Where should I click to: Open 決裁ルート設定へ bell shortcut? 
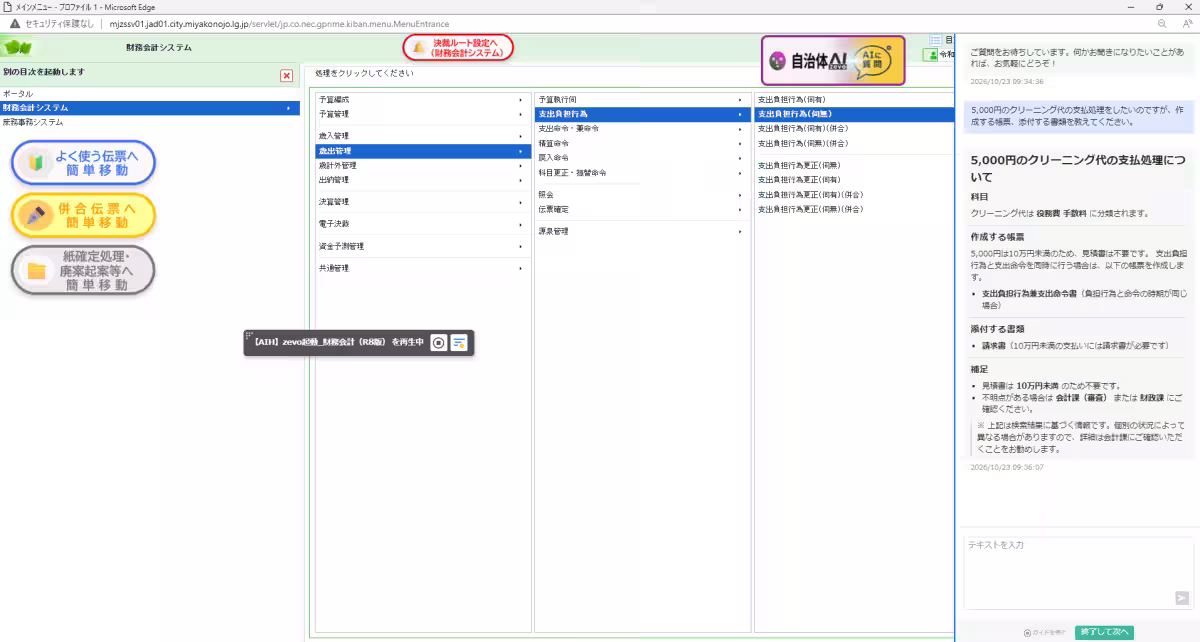[458, 48]
